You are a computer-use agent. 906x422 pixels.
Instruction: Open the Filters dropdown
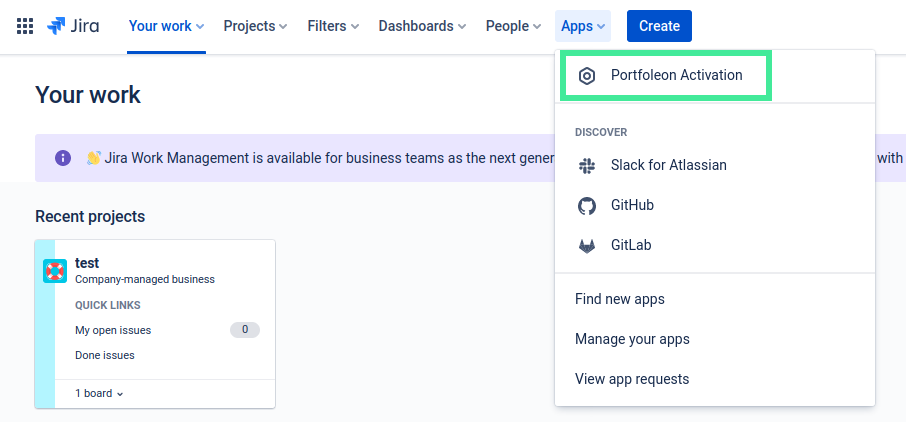(333, 26)
